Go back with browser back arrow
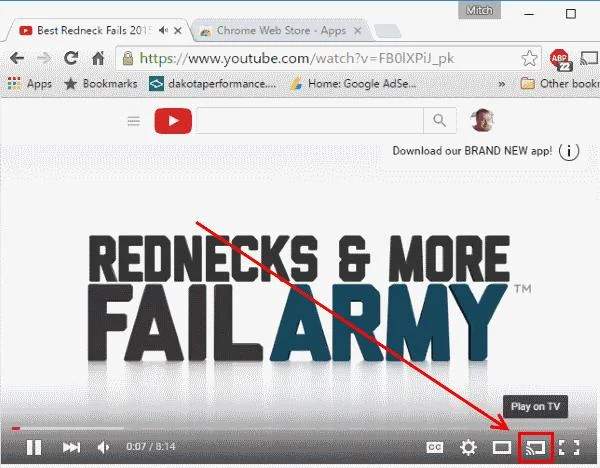The image size is (600, 468). [17, 59]
